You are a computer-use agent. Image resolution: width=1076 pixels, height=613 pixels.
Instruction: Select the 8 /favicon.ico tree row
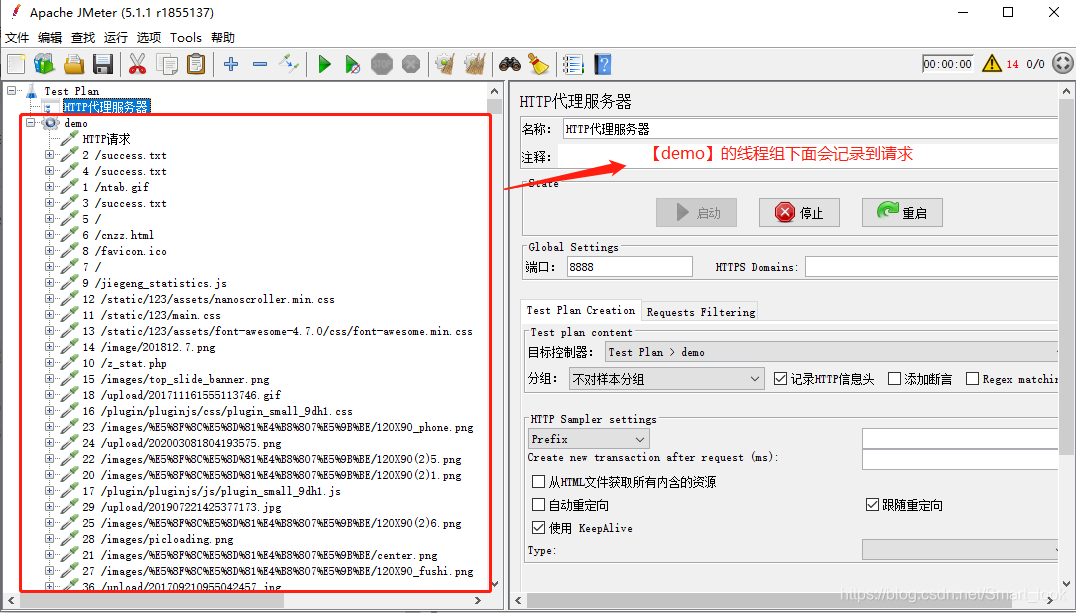tap(124, 251)
